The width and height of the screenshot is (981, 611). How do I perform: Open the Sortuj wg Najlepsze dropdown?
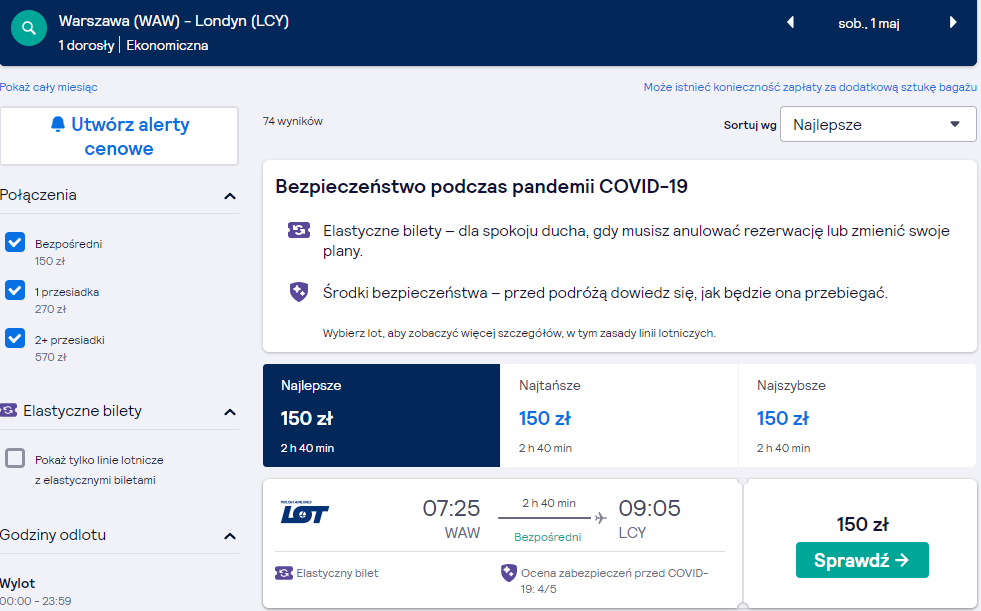(x=878, y=124)
